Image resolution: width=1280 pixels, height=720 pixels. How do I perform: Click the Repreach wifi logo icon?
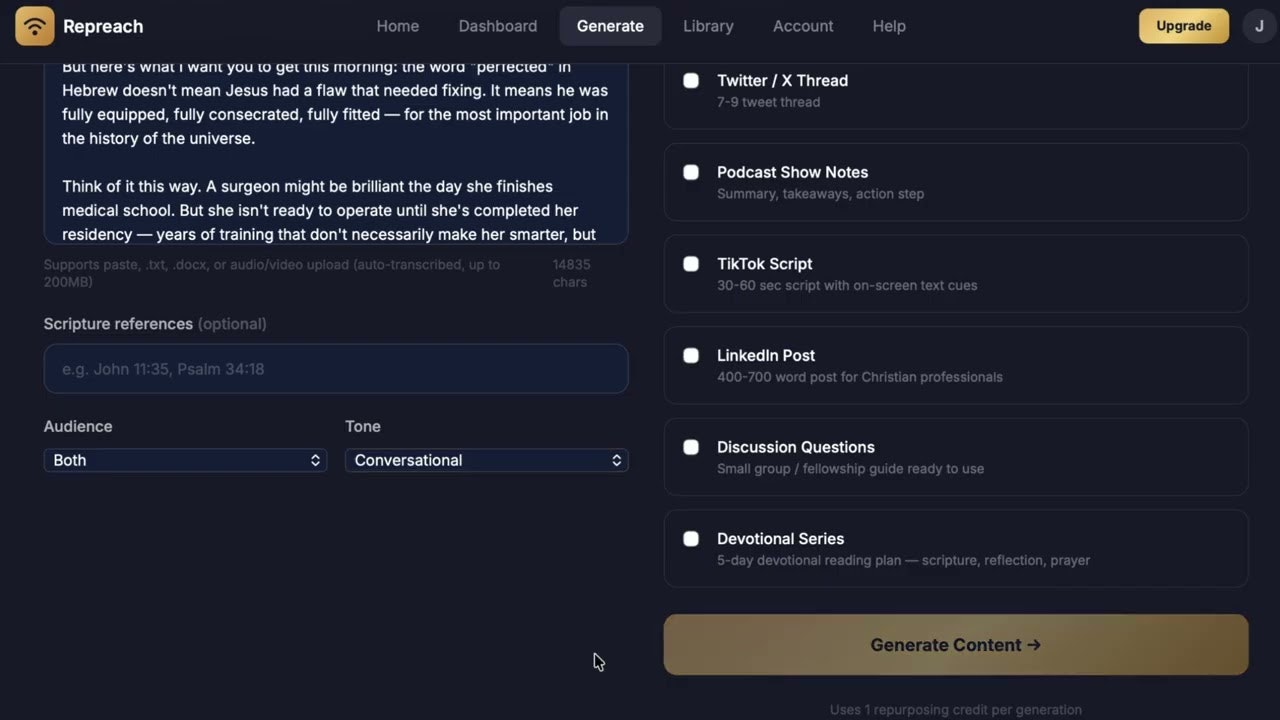pyautogui.click(x=35, y=26)
